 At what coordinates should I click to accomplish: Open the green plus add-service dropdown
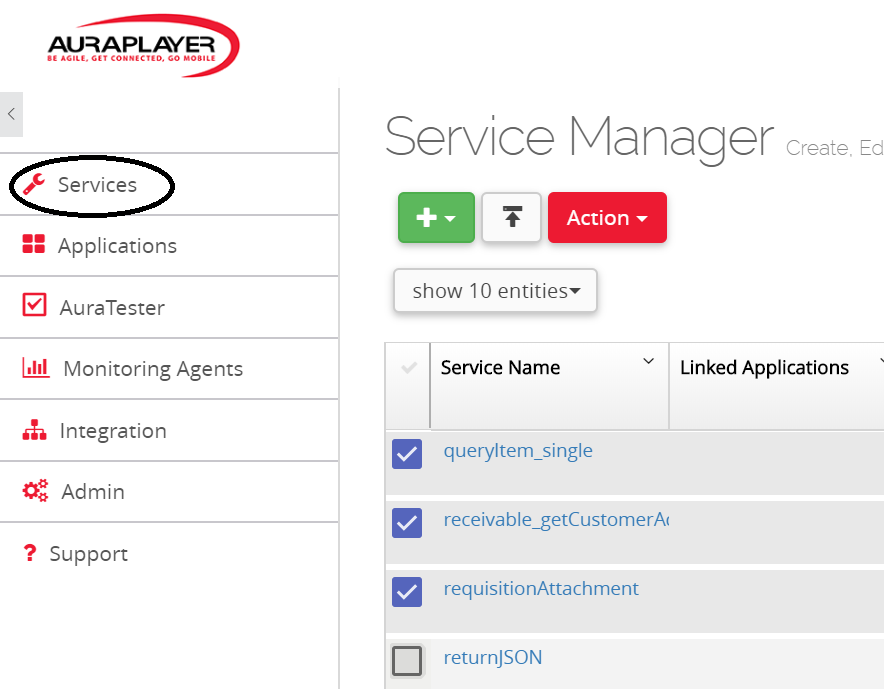tap(436, 218)
